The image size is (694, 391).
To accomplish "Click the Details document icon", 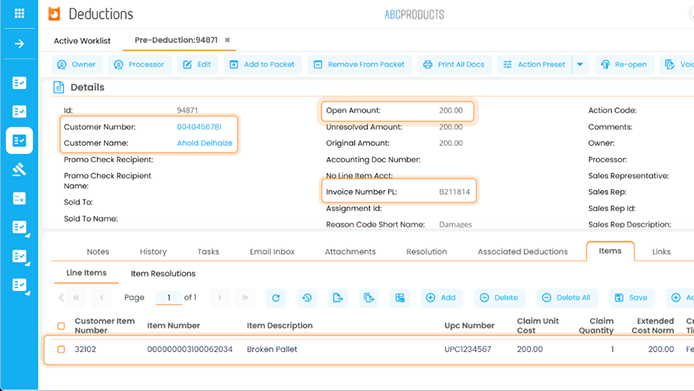I will (58, 87).
